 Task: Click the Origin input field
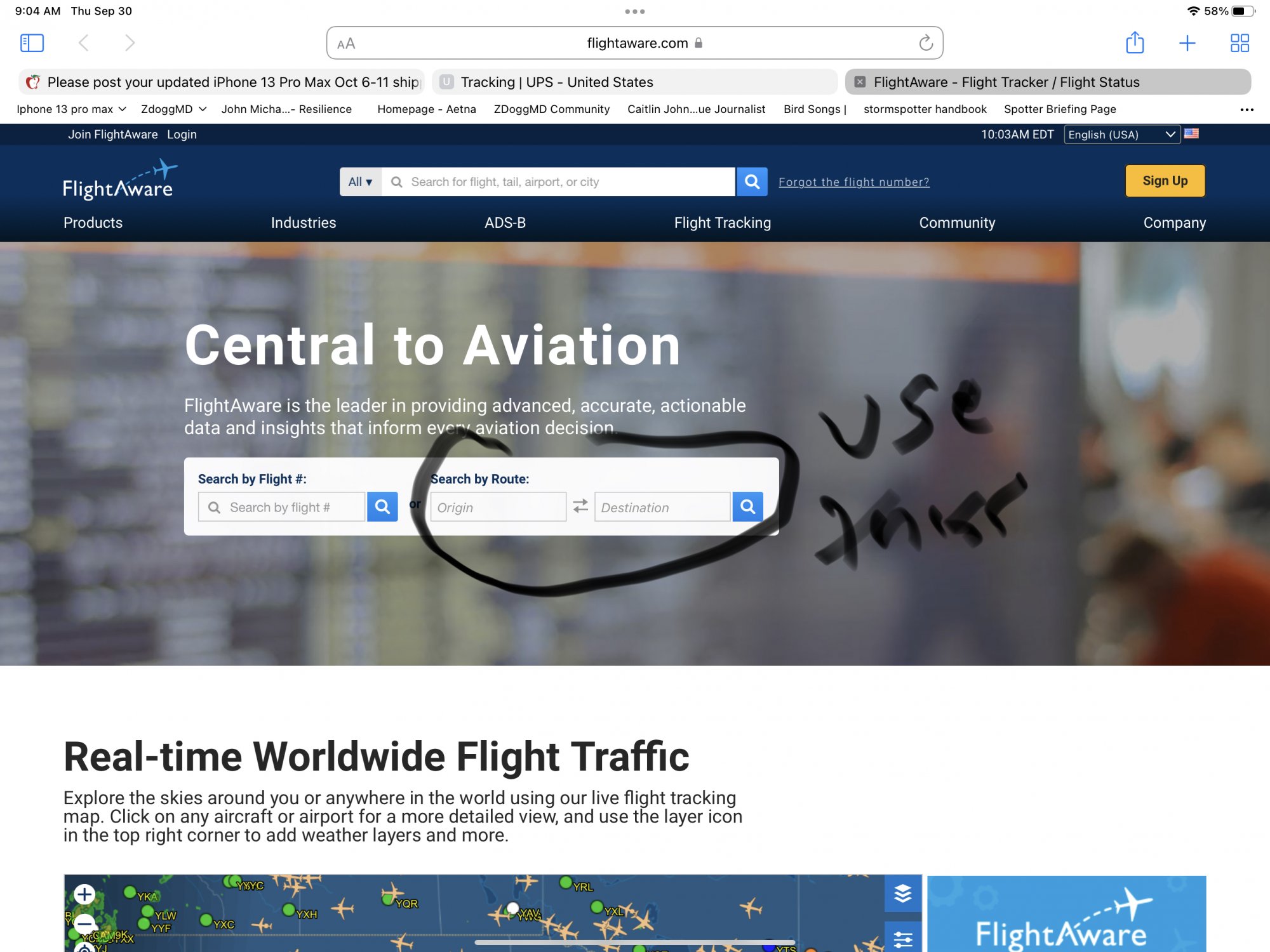click(x=498, y=507)
